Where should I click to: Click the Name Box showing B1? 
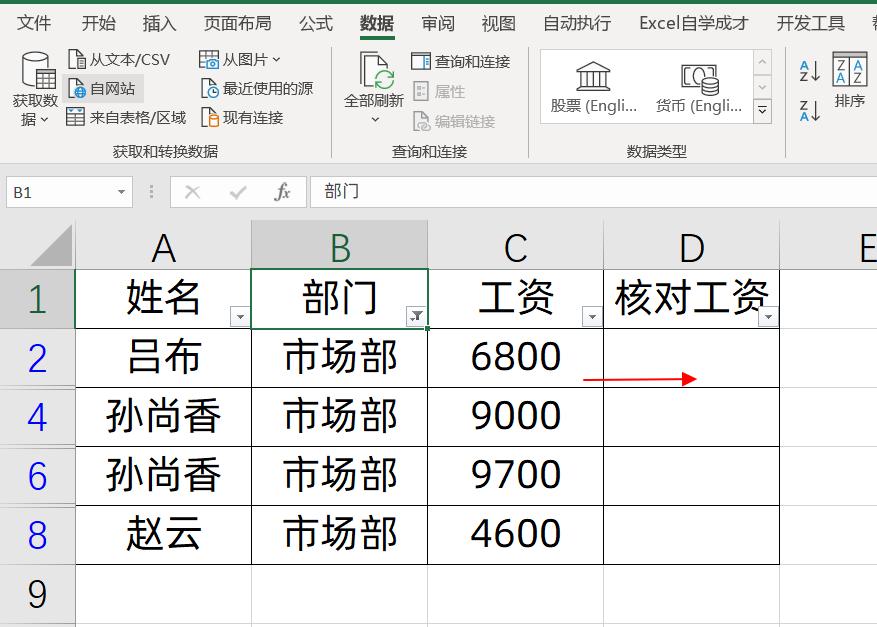pos(60,191)
